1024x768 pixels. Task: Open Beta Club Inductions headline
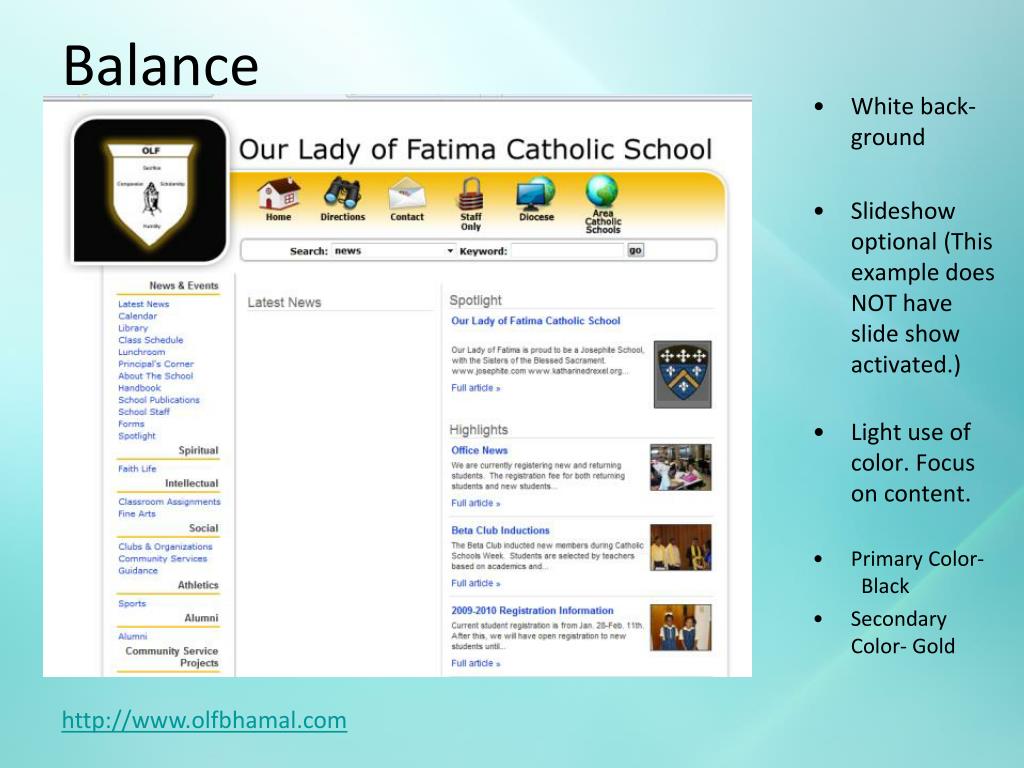coord(500,530)
